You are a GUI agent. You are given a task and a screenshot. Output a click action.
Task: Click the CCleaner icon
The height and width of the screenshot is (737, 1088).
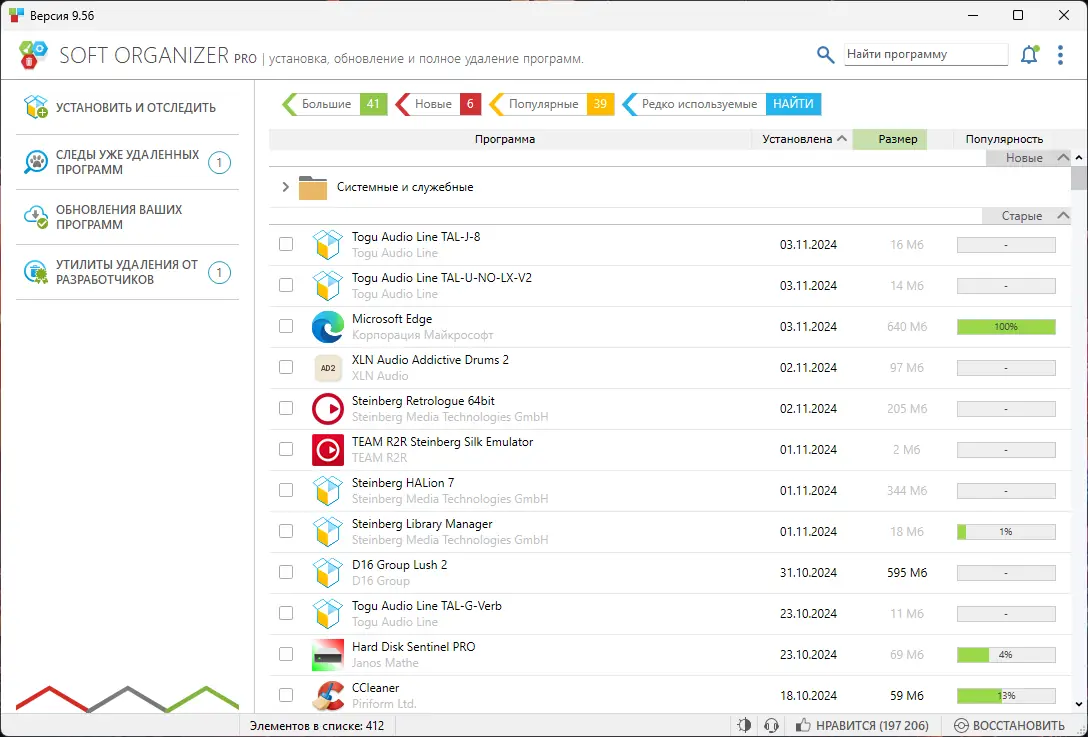point(328,695)
